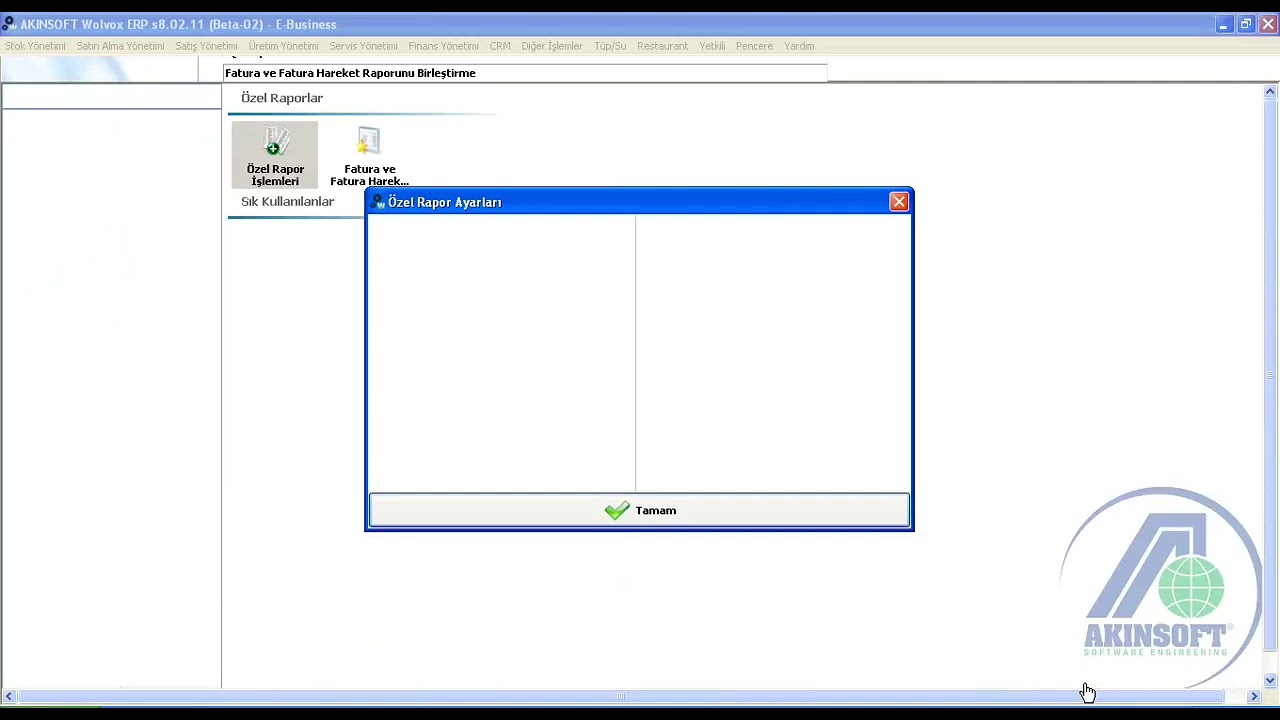Screen dimensions: 1280x720
Task: Minimize the AKINSOFT Wolvox ERP window
Action: [x=1224, y=24]
